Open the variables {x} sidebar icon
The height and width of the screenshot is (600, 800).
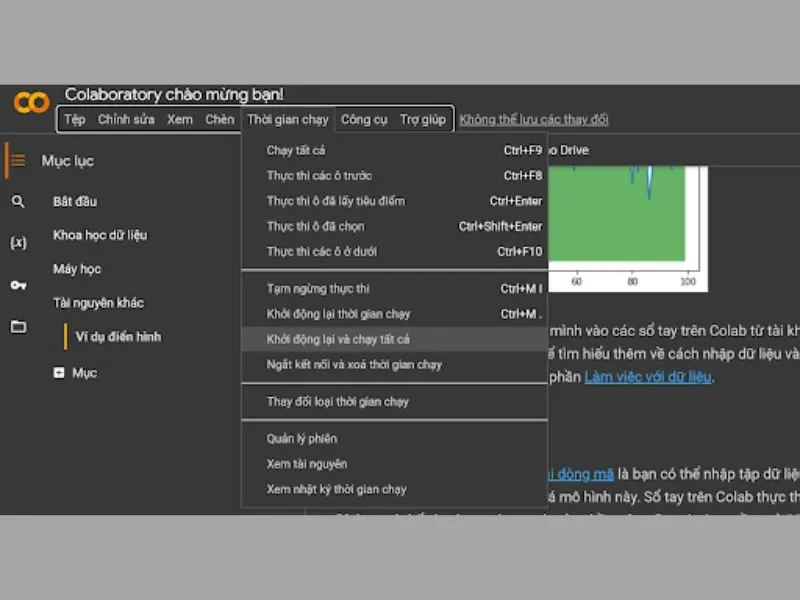18,242
